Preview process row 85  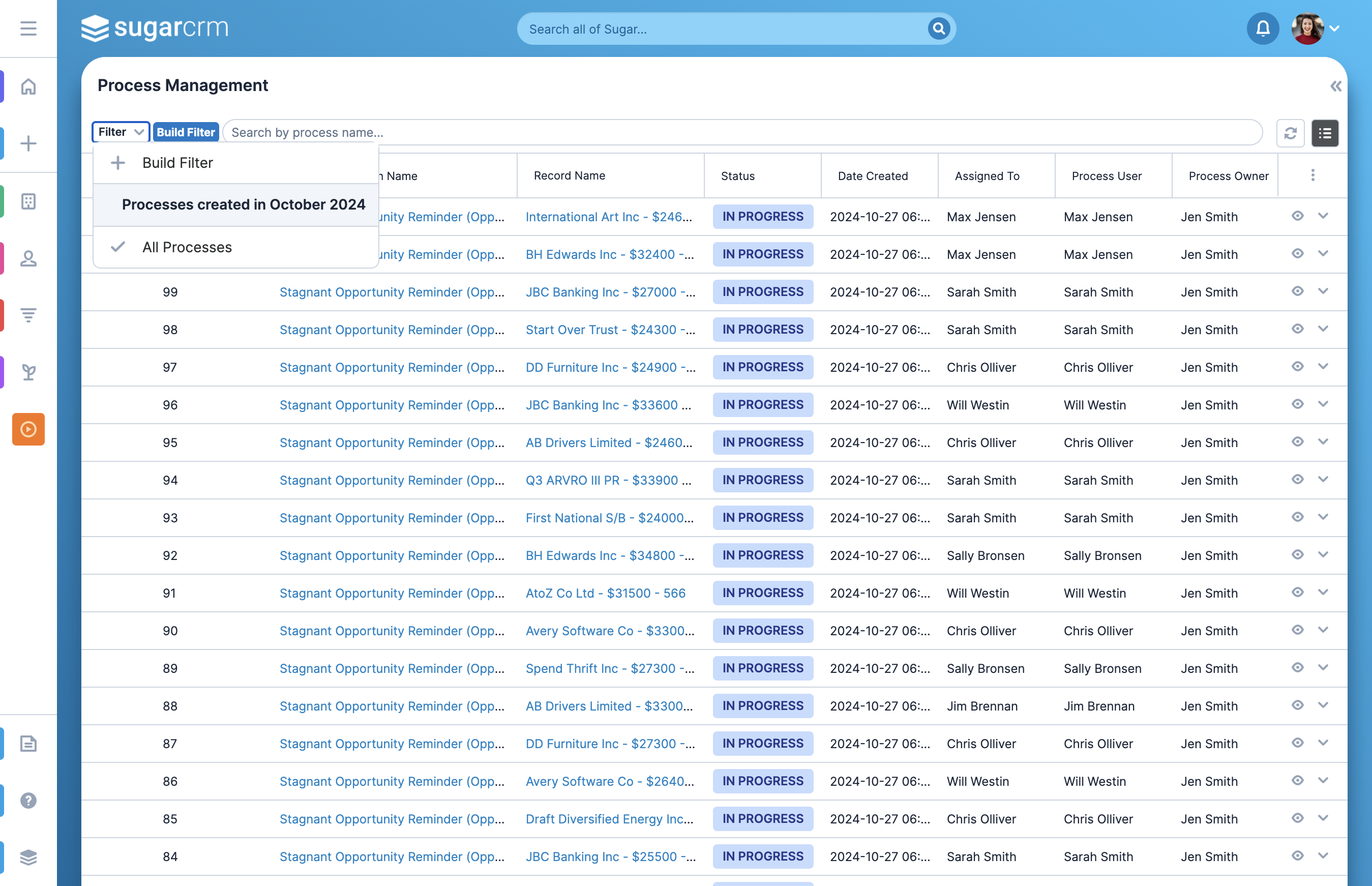[1297, 818]
